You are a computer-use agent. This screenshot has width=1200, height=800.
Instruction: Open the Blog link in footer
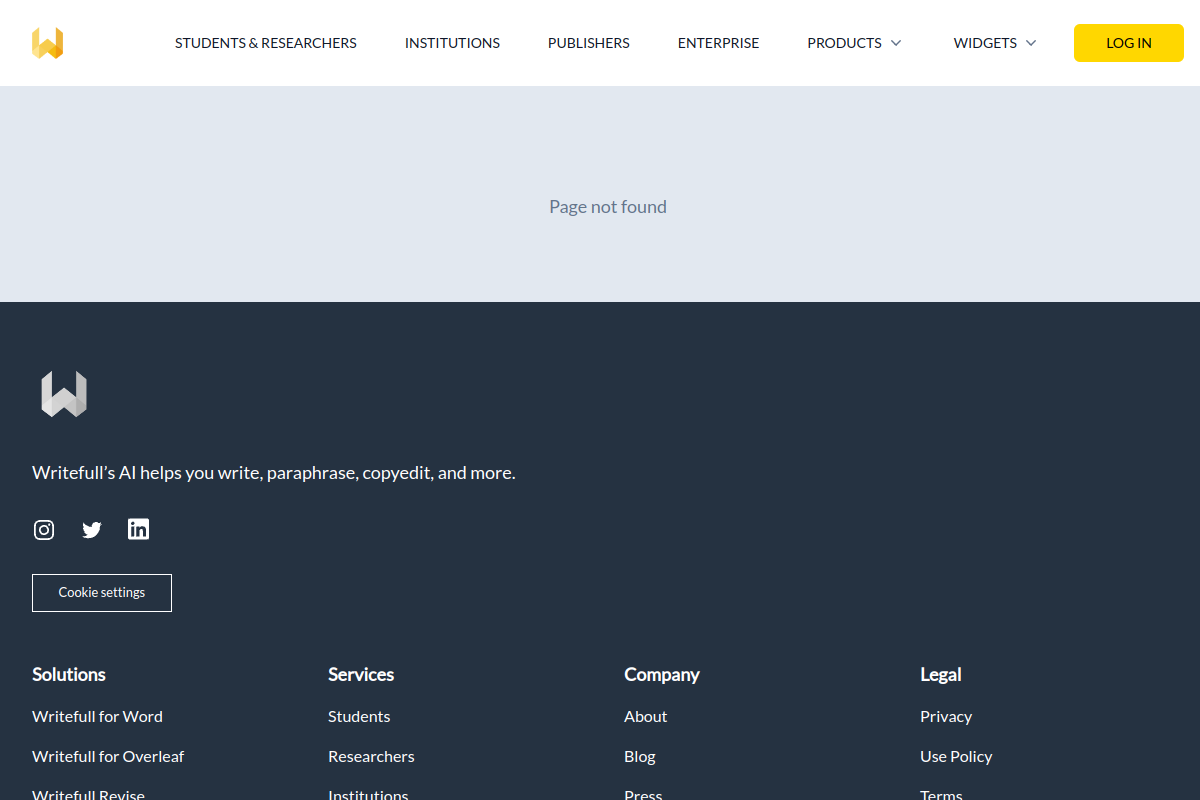(x=640, y=756)
